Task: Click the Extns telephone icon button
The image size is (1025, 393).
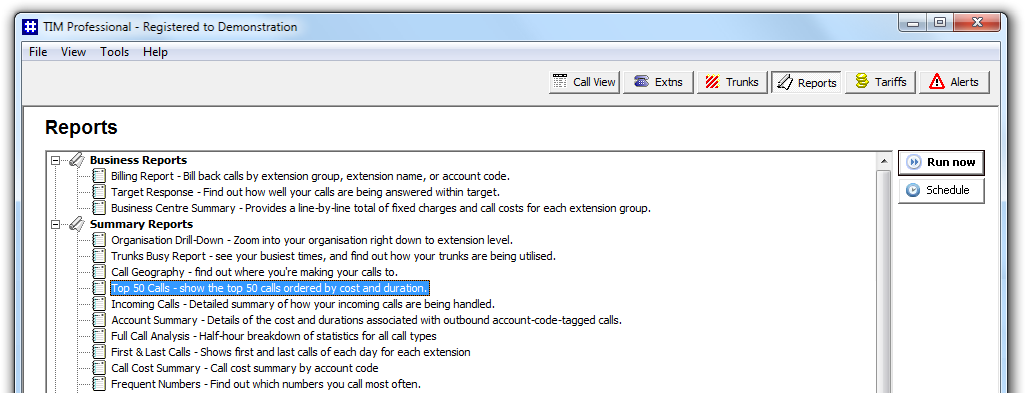Action: click(x=658, y=82)
